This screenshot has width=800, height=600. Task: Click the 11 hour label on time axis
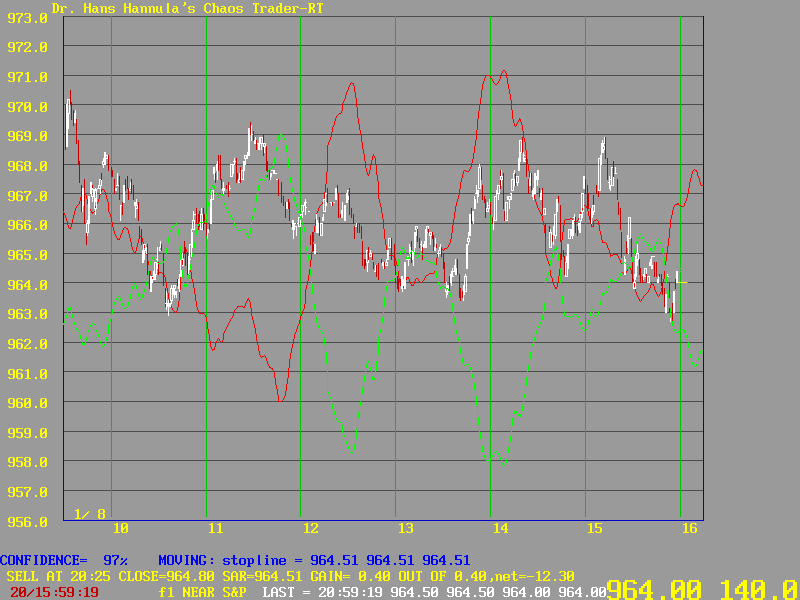(215, 529)
